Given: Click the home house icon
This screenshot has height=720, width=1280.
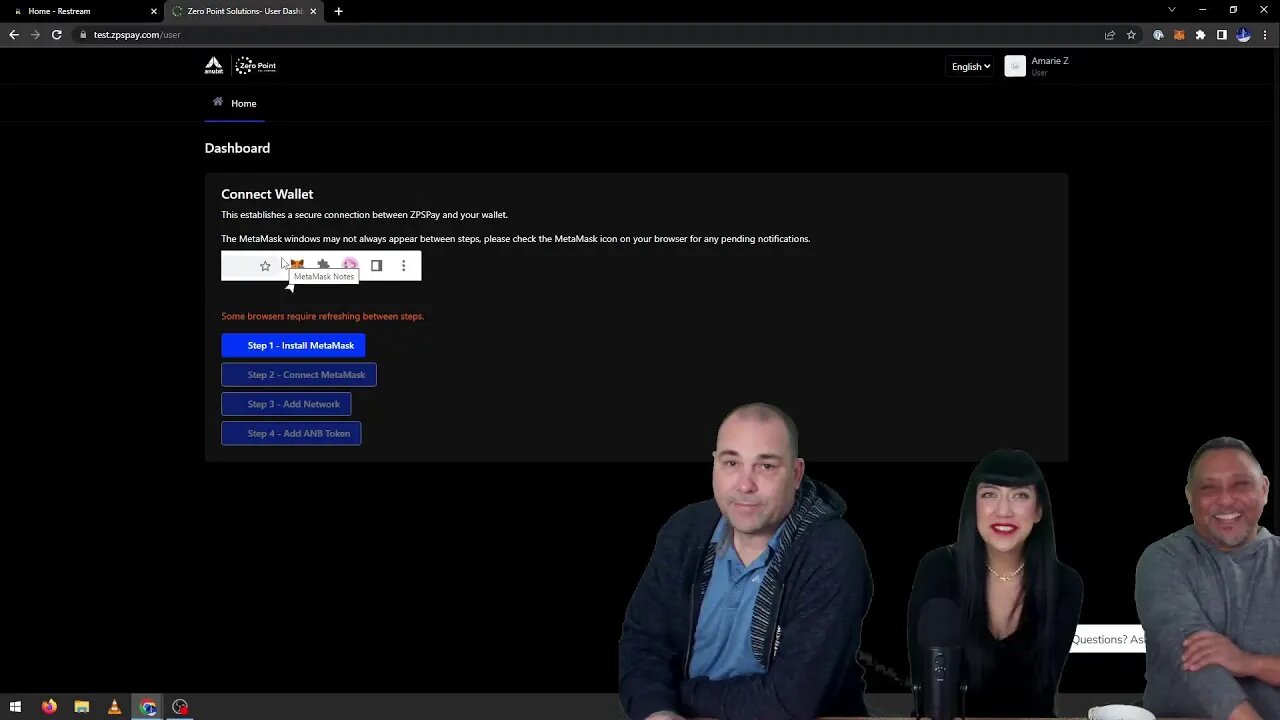Looking at the screenshot, I should click(x=218, y=102).
